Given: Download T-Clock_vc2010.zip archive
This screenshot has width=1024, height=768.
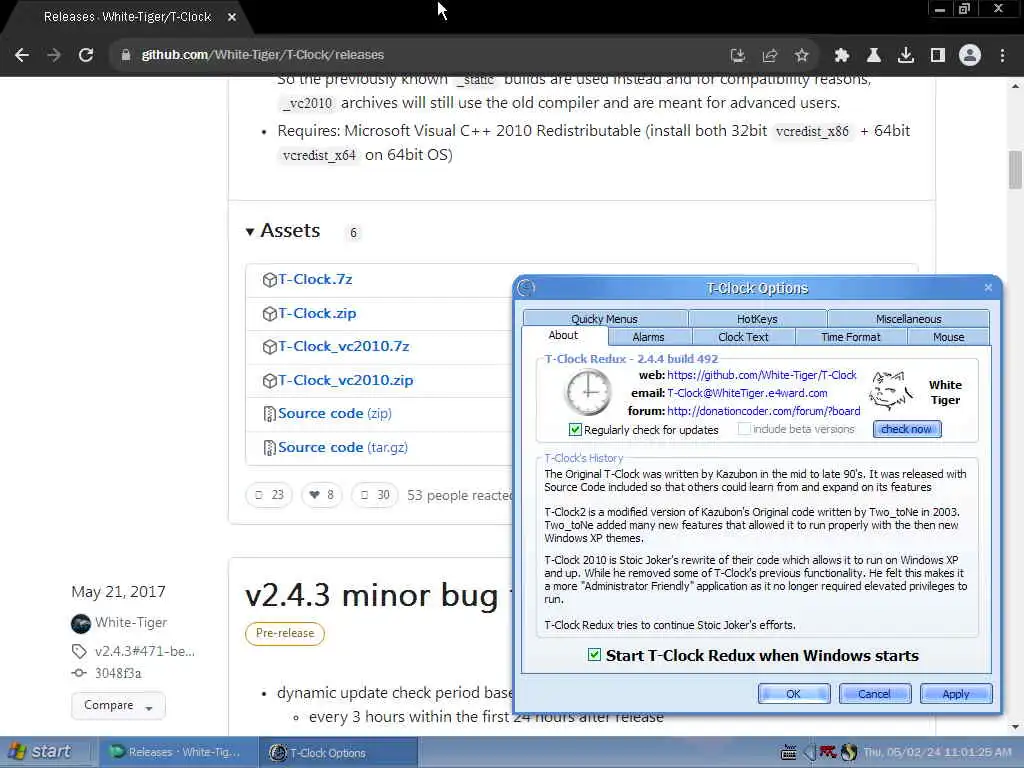Looking at the screenshot, I should tap(345, 381).
